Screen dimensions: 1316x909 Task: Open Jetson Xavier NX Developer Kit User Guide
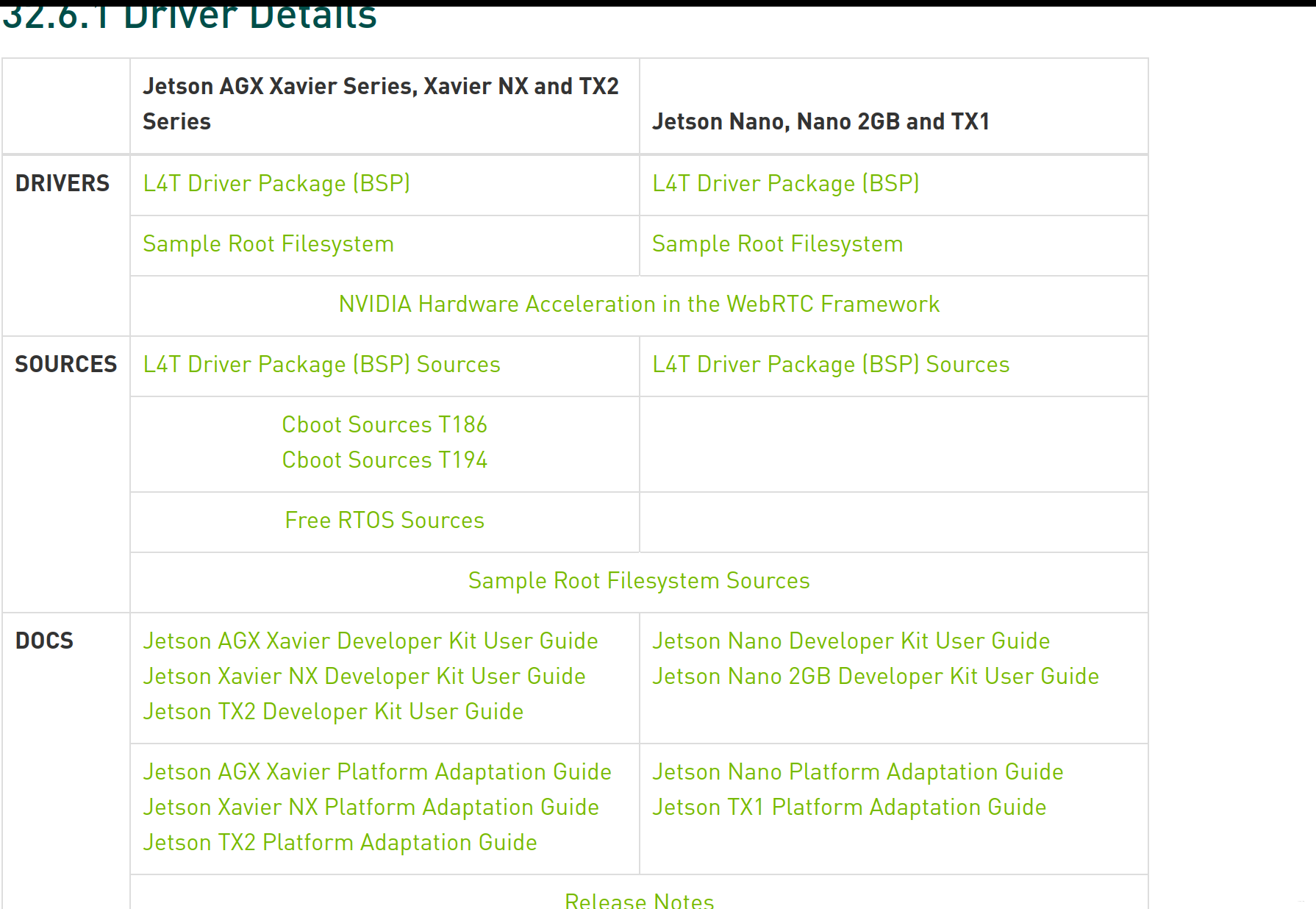pyautogui.click(x=365, y=676)
